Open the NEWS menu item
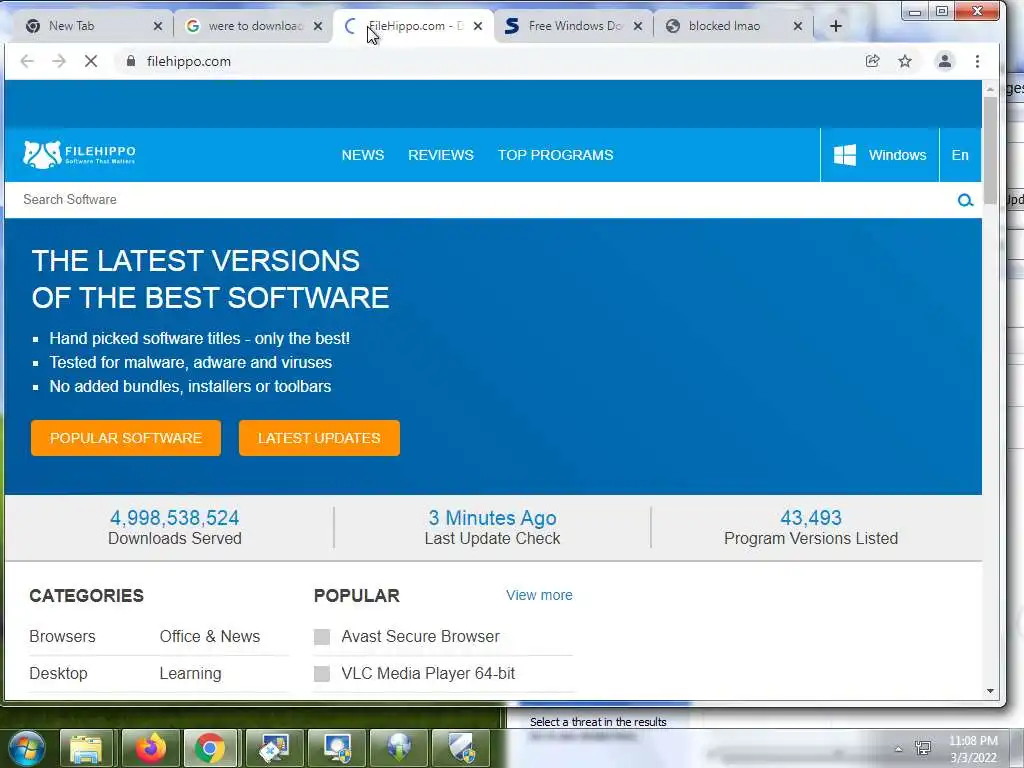 pos(362,155)
